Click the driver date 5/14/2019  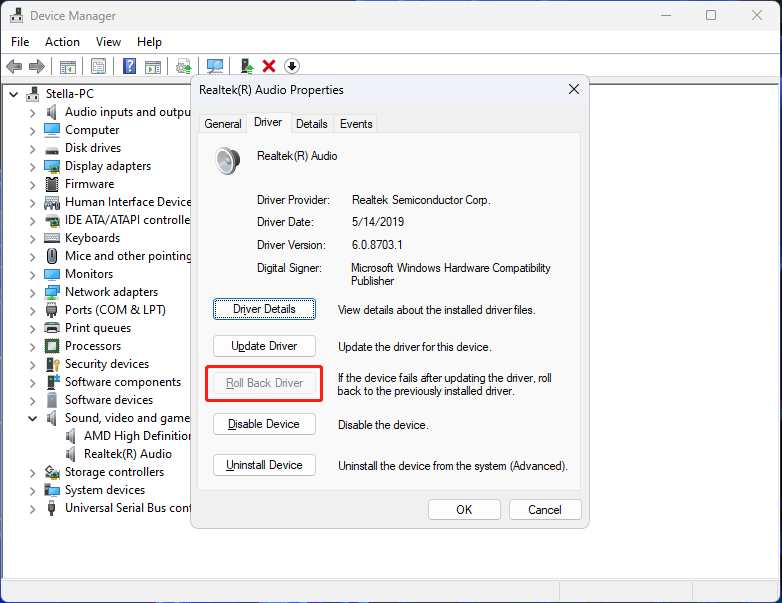point(378,222)
